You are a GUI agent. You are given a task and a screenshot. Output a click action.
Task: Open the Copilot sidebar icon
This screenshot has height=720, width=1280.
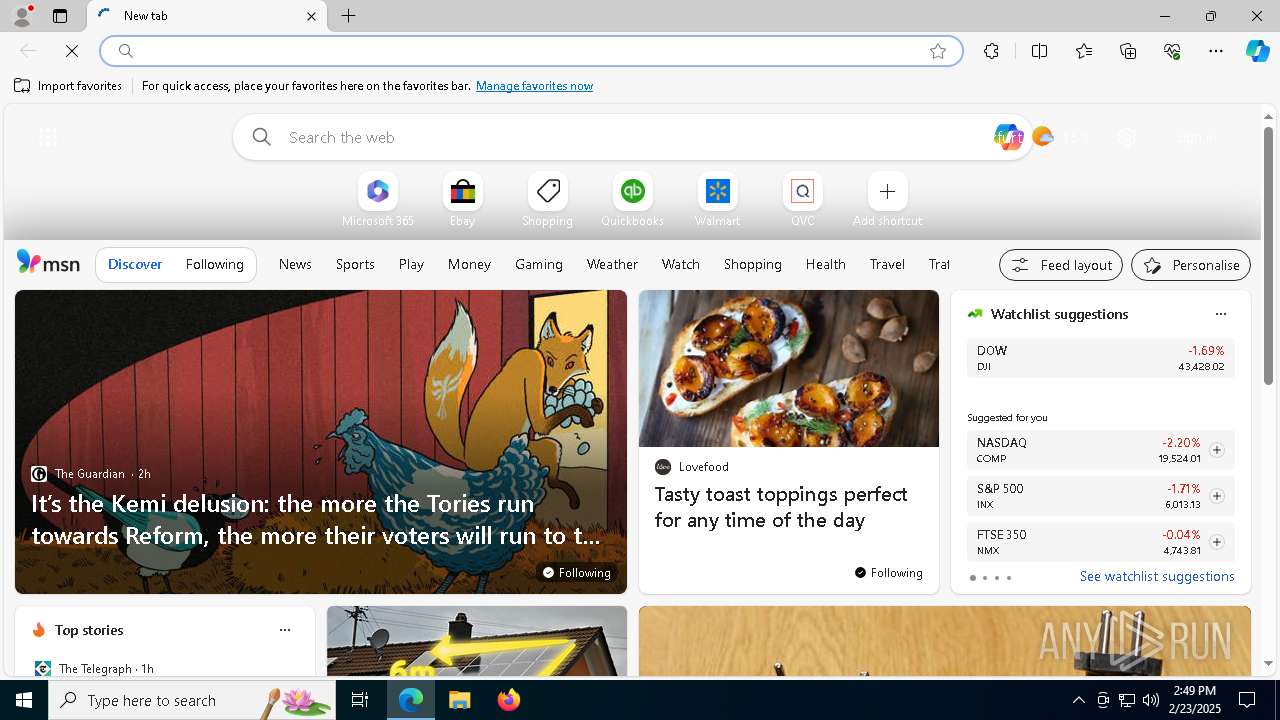point(1257,51)
